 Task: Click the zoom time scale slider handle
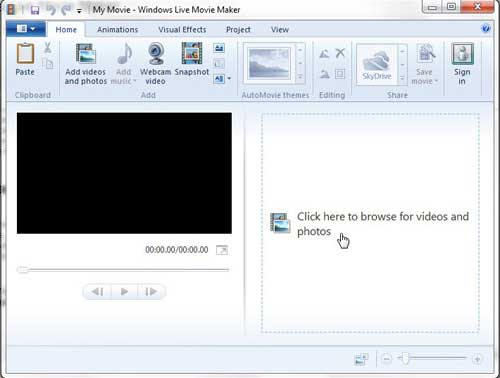(x=405, y=358)
